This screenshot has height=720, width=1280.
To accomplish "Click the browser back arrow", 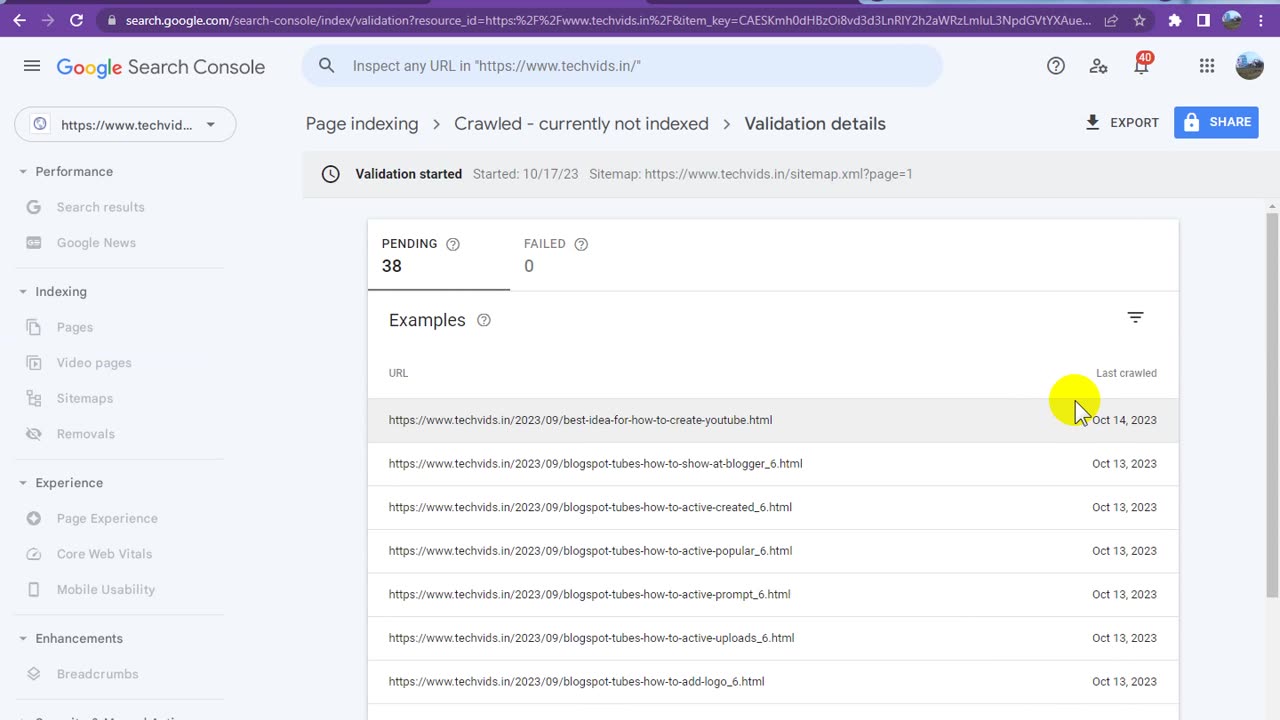I will pos(19,19).
